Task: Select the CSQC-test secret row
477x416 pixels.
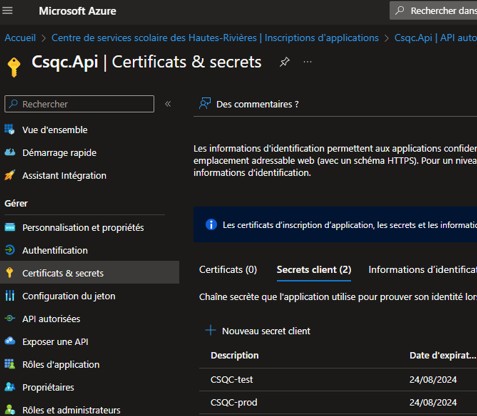Action: pyautogui.click(x=338, y=380)
